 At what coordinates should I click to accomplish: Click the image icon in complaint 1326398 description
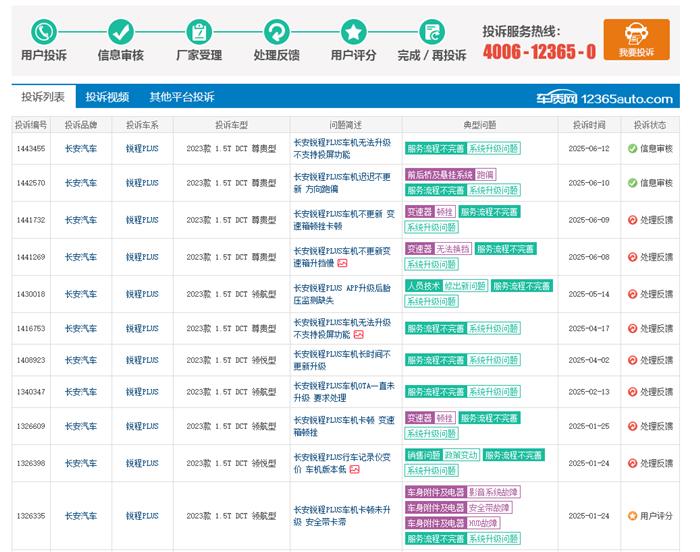coord(354,469)
